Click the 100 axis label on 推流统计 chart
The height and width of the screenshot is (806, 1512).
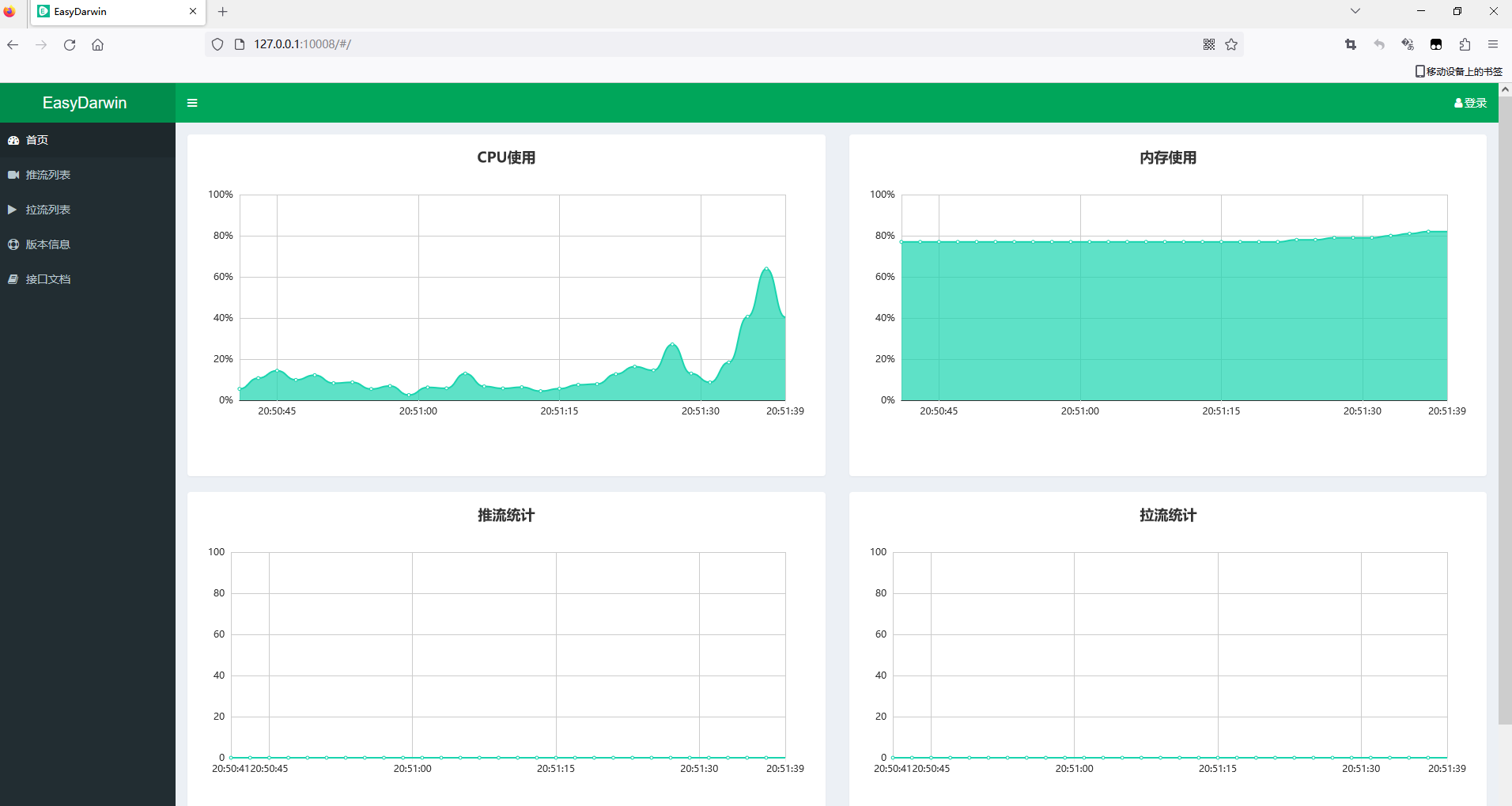point(217,552)
